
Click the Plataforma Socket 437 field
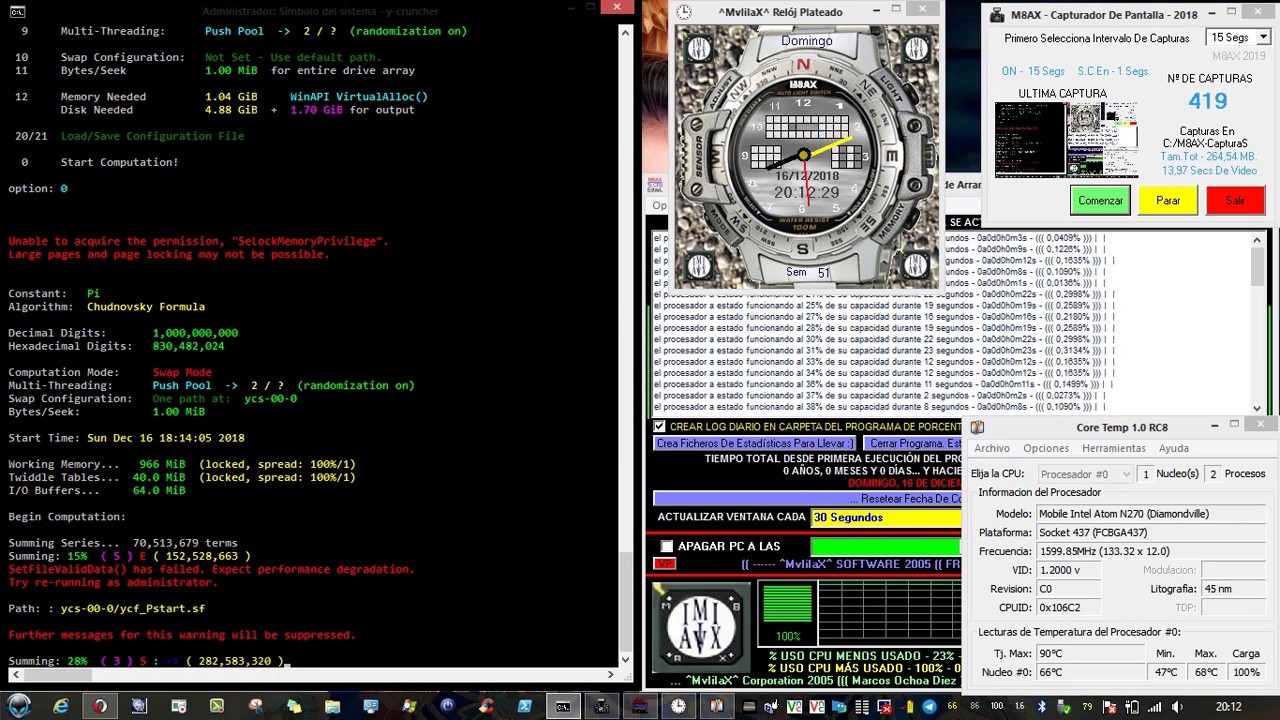[x=1150, y=532]
